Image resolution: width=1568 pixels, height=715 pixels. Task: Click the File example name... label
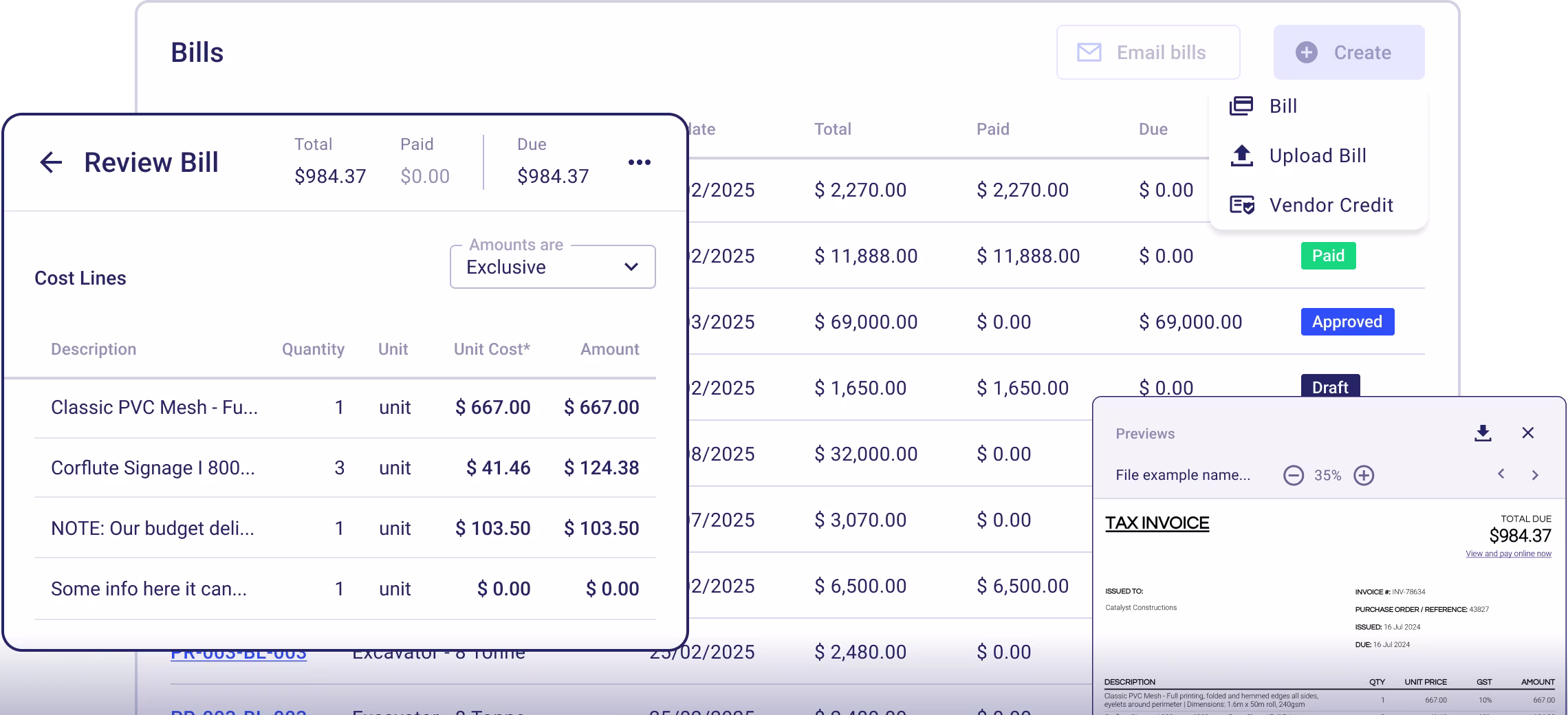[x=1183, y=475]
